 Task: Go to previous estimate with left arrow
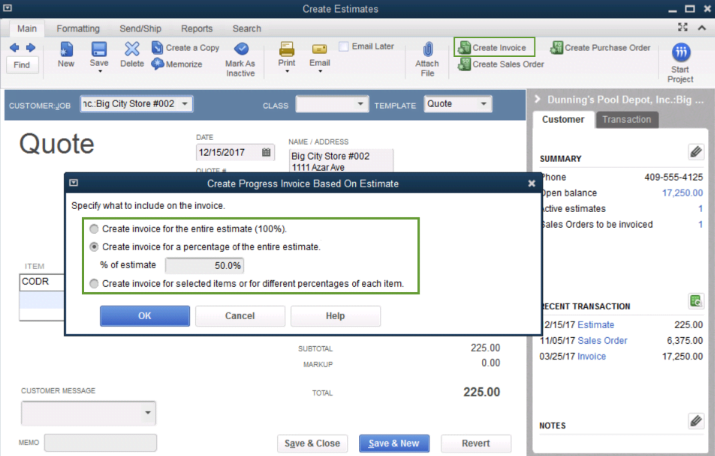[14, 47]
